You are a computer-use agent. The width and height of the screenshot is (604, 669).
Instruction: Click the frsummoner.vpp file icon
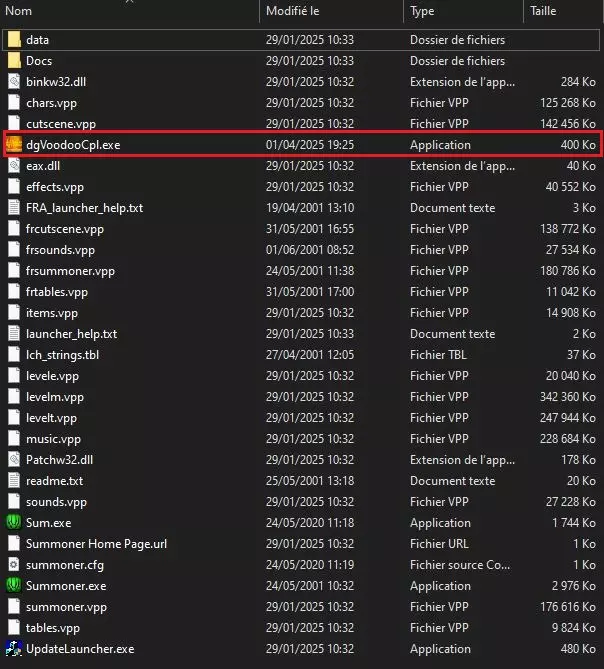click(14, 271)
